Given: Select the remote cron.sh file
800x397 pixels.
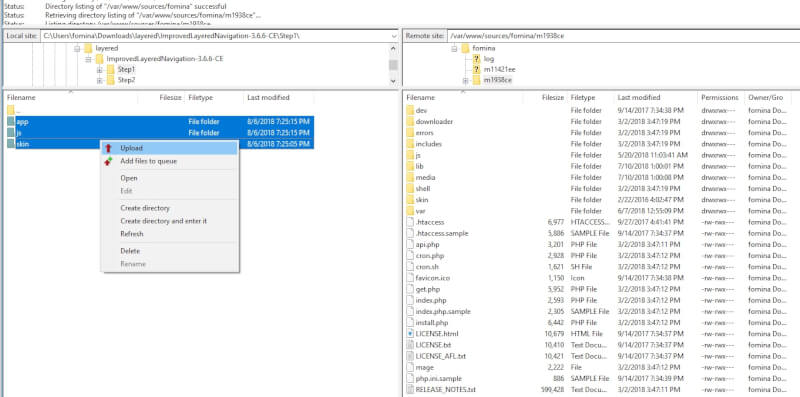Looking at the screenshot, I should 427,267.
